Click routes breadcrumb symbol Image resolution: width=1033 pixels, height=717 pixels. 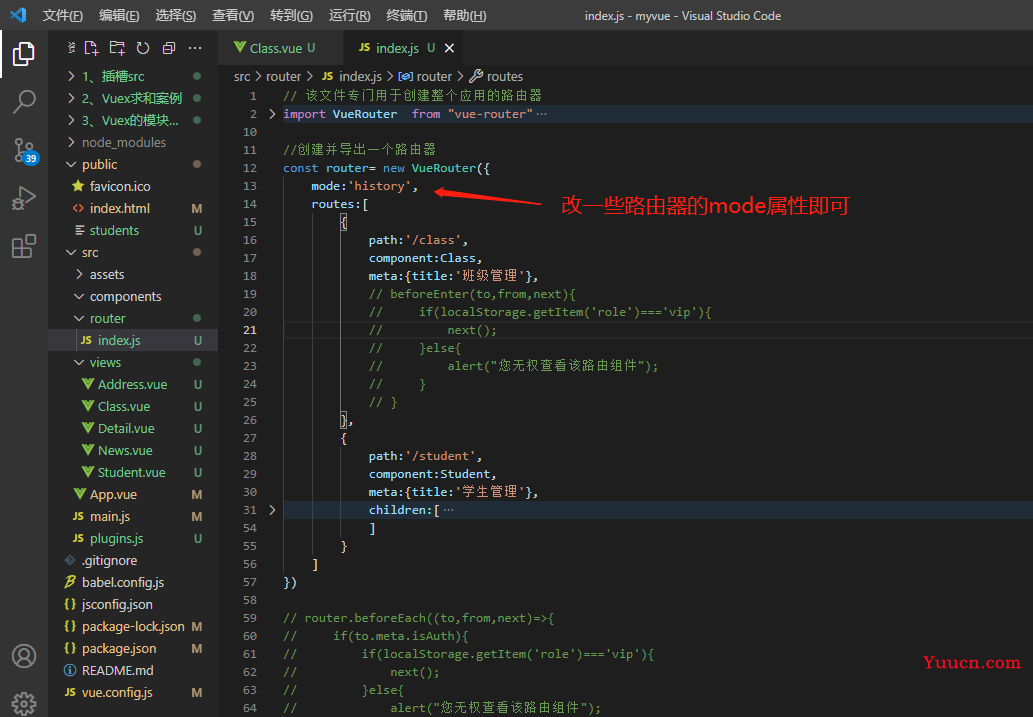(x=496, y=76)
